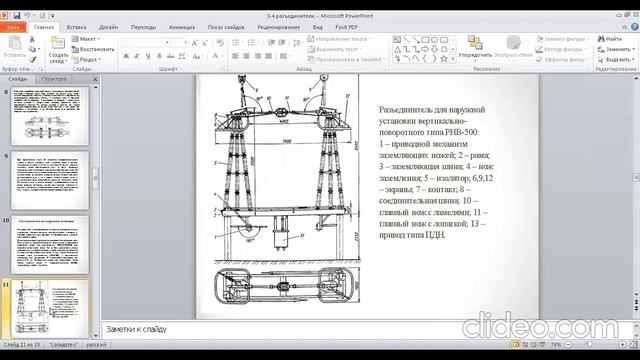
Task: Open the Контур фигуры shape outline menu
Action: tap(561, 49)
